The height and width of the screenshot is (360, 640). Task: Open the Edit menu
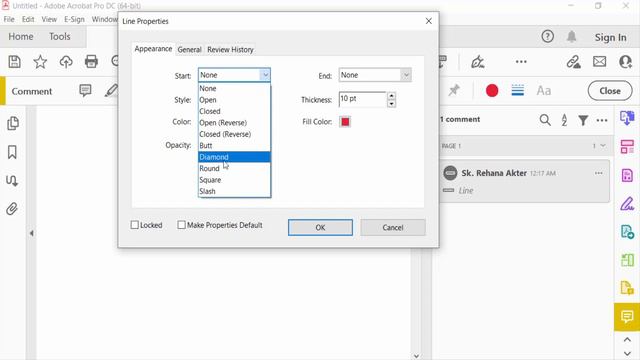(28, 19)
